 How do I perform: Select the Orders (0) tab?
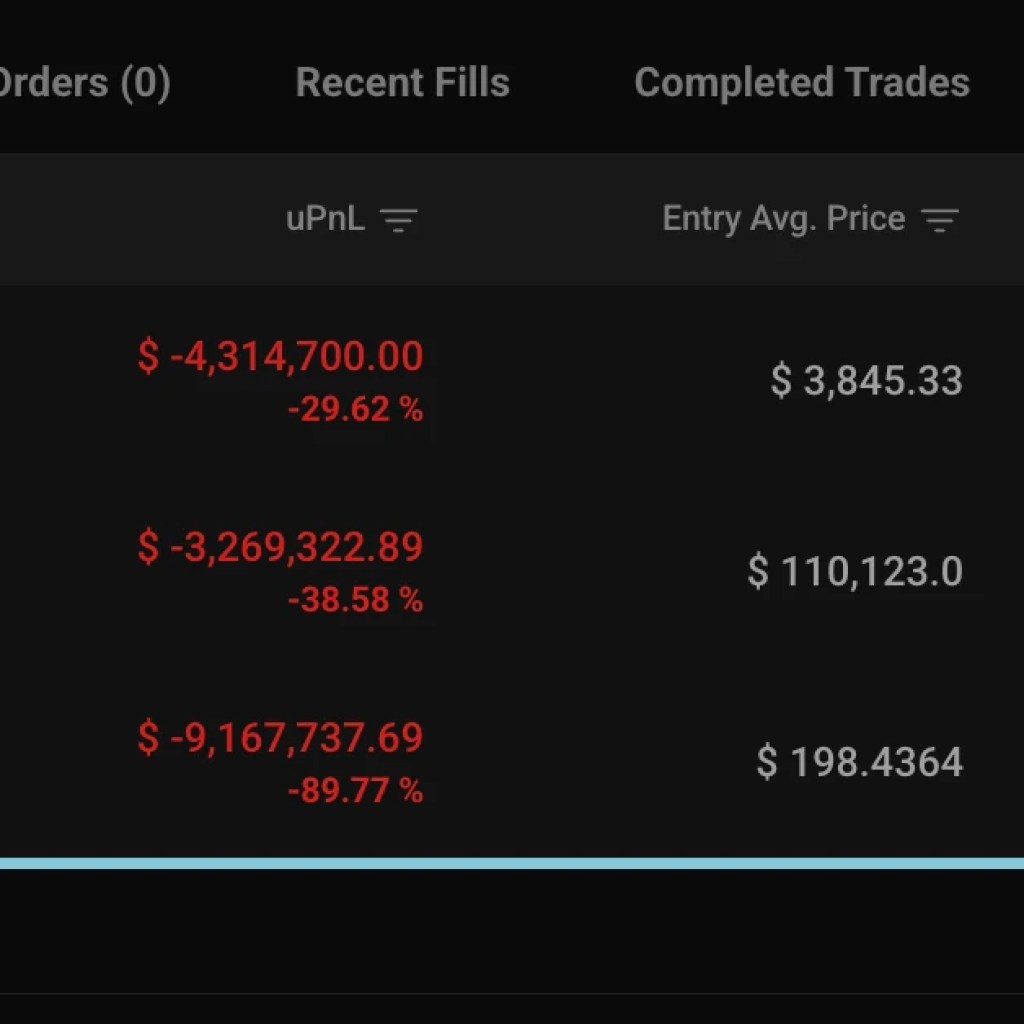(85, 83)
